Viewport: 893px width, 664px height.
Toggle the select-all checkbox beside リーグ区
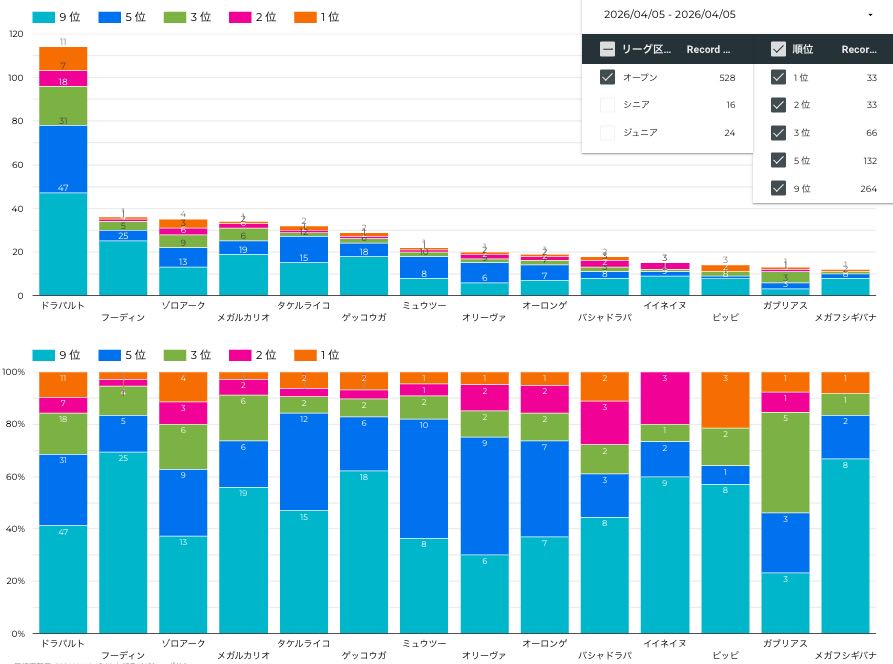tap(607, 49)
